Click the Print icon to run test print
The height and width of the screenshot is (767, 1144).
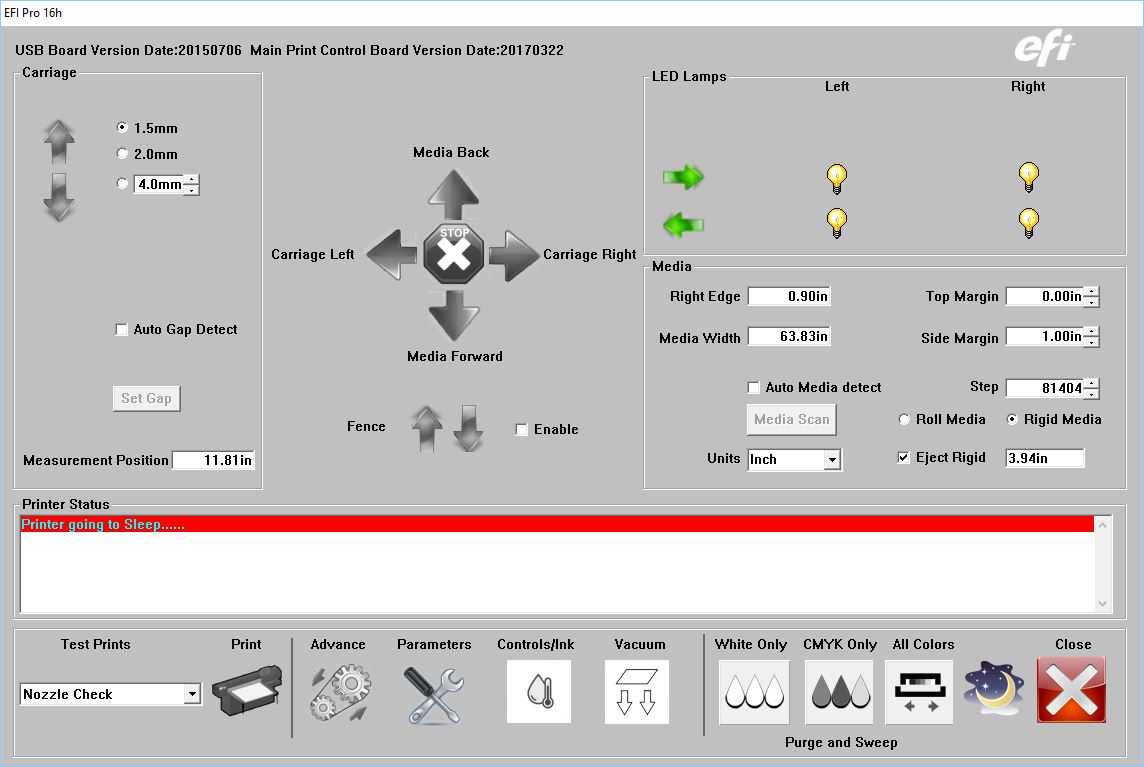[246, 690]
